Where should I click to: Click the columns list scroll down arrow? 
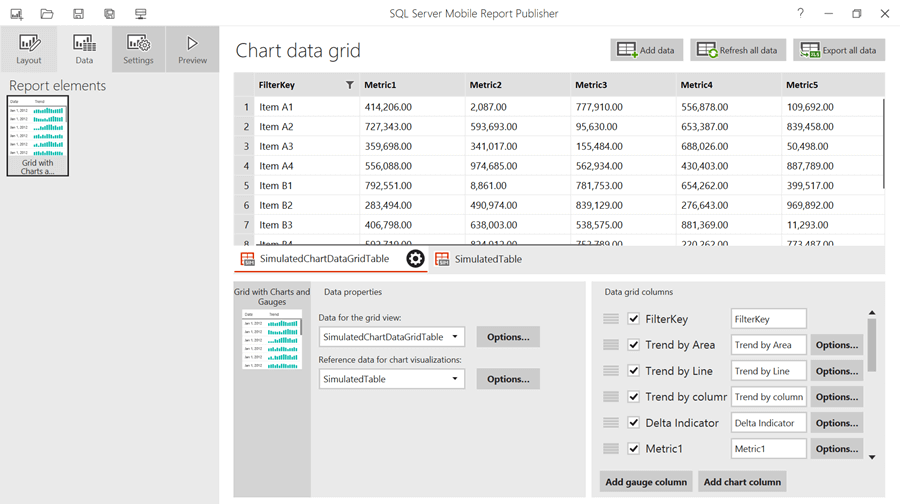(x=872, y=458)
